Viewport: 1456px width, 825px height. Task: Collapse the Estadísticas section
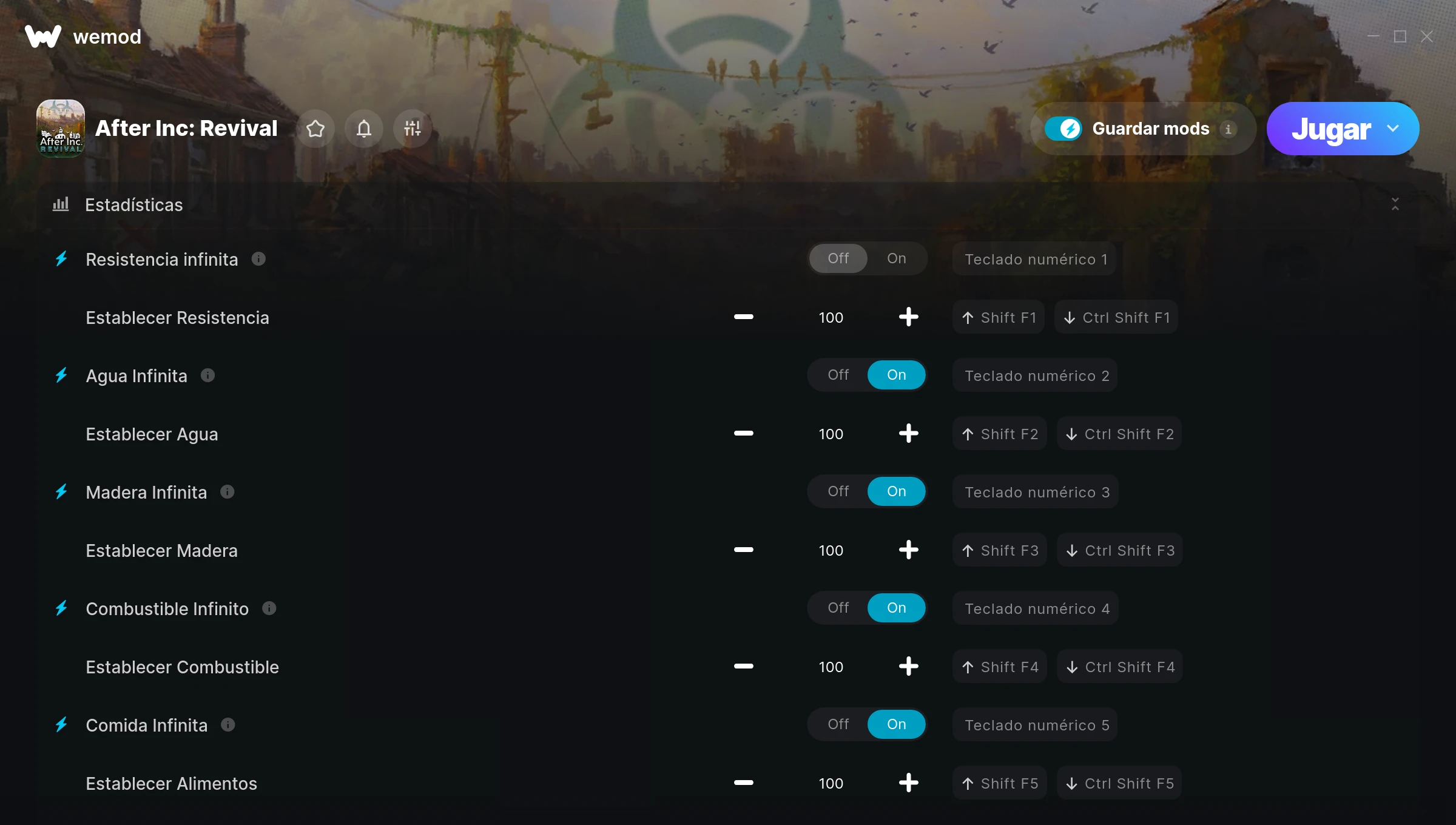(x=1395, y=204)
